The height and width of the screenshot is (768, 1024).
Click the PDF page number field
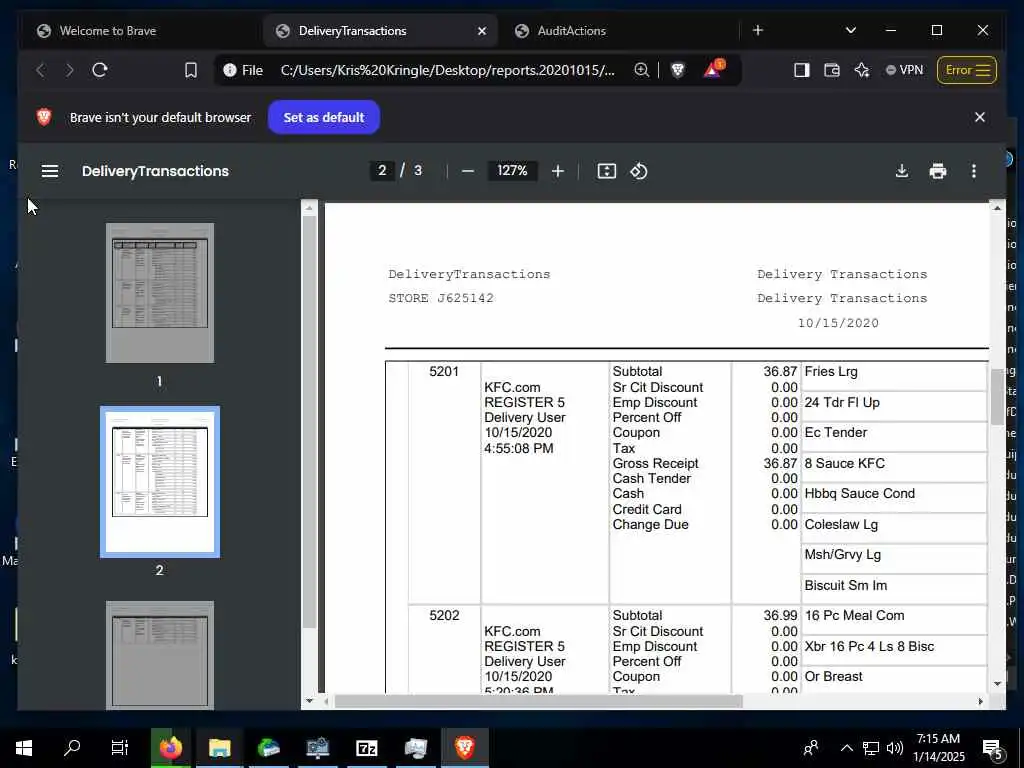pyautogui.click(x=382, y=170)
